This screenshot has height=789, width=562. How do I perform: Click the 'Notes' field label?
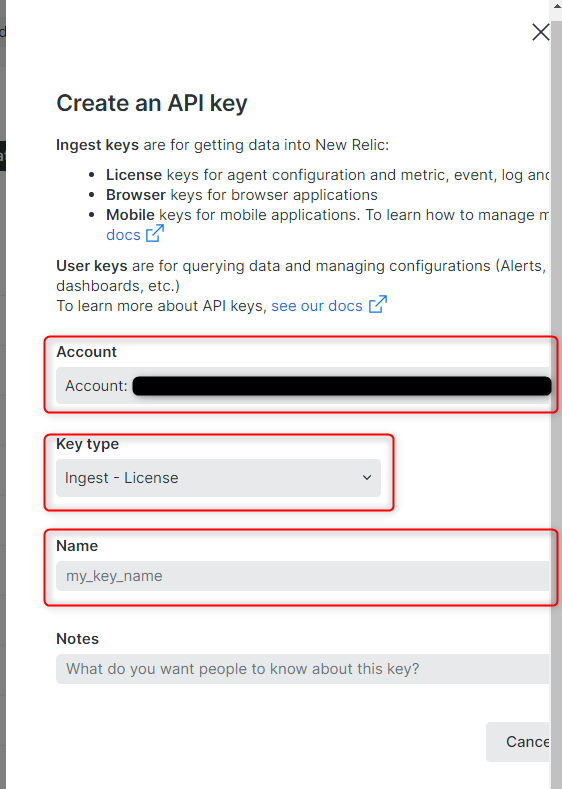click(77, 639)
